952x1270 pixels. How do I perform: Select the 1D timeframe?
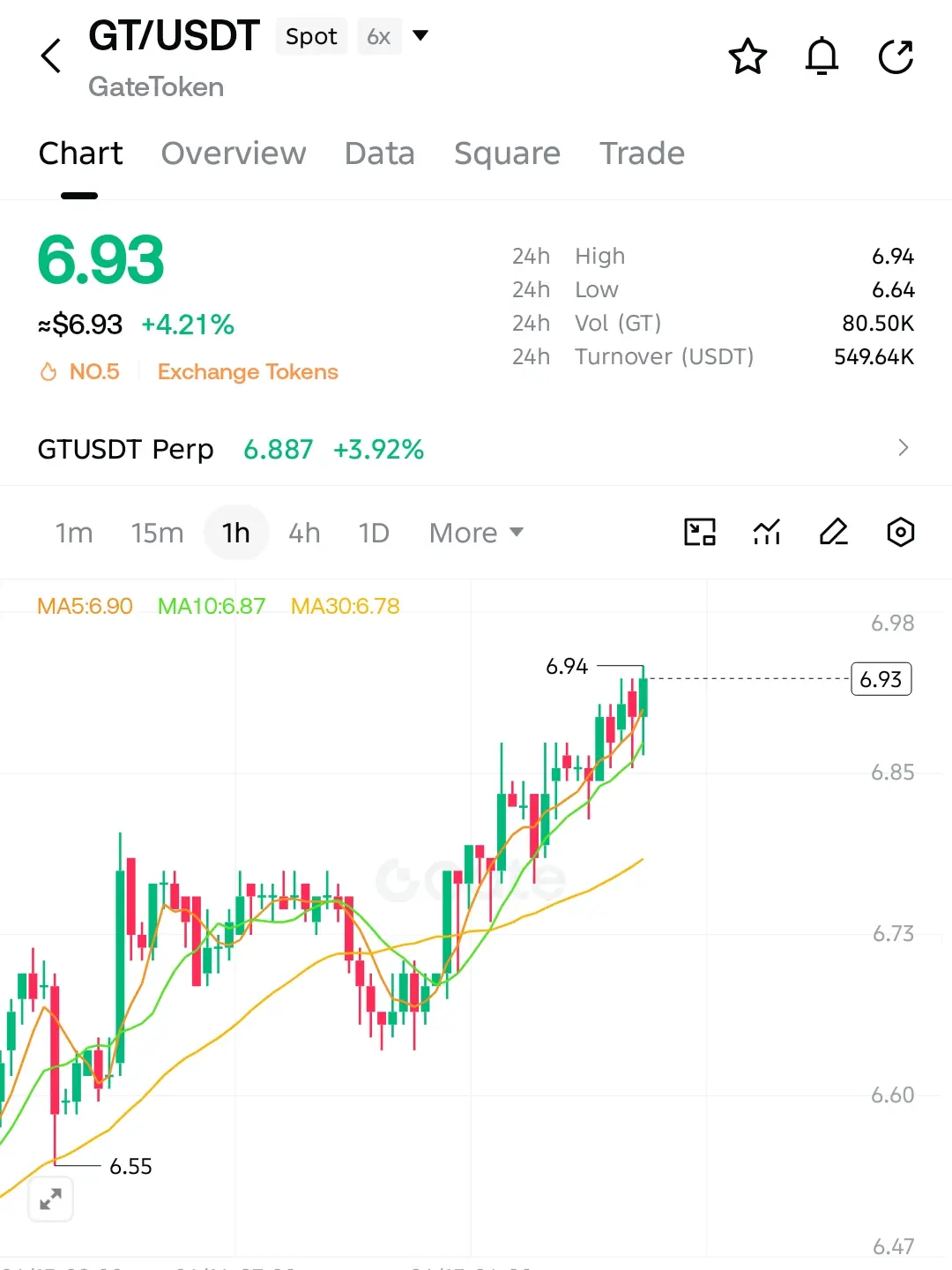(374, 533)
